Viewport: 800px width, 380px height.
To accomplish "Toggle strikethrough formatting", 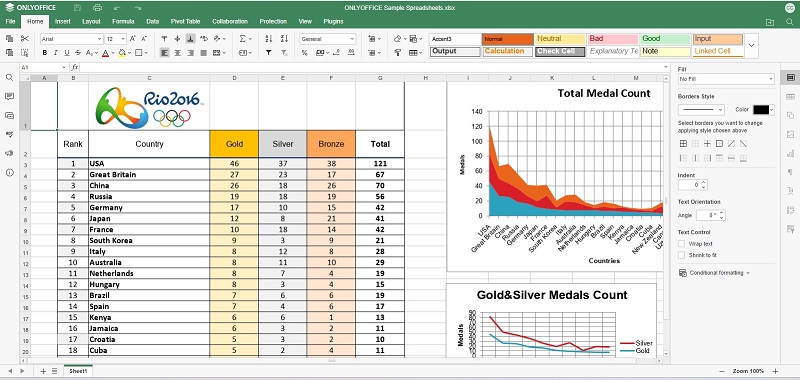I will (x=78, y=53).
